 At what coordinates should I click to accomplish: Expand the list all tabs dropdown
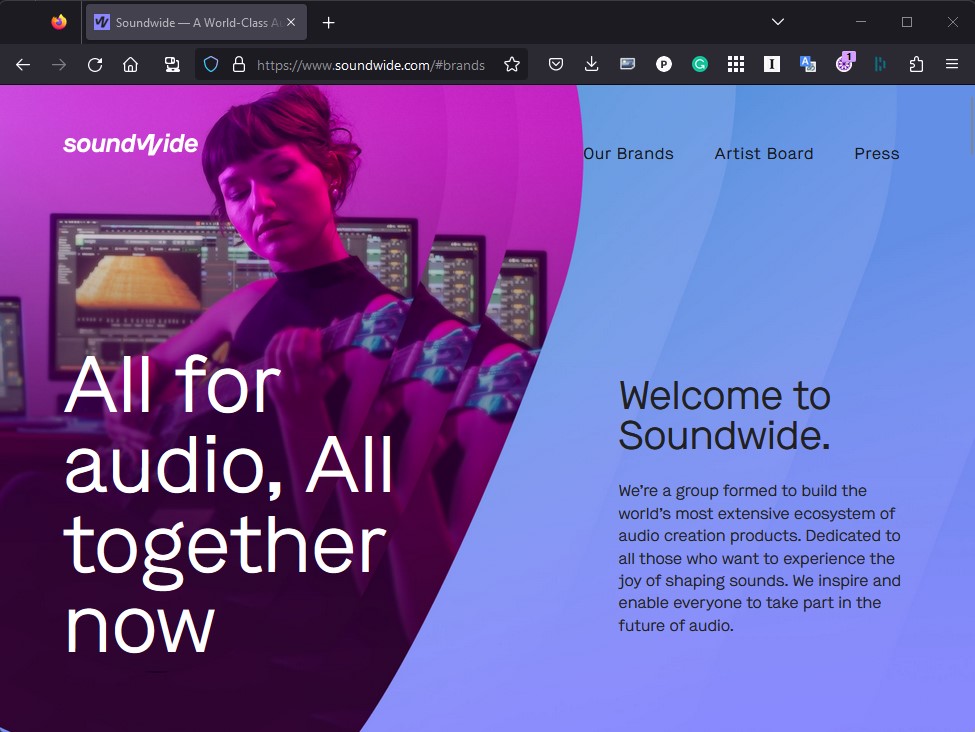pyautogui.click(x=778, y=22)
